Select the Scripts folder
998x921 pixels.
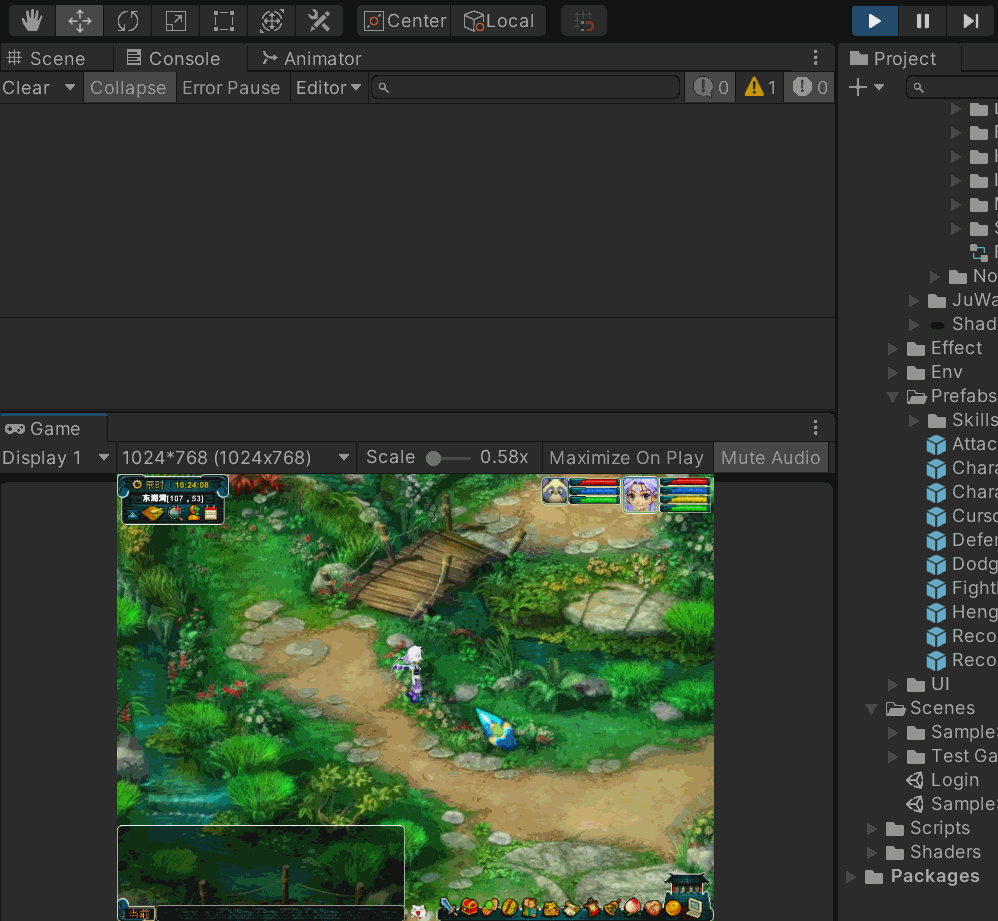click(x=928, y=828)
